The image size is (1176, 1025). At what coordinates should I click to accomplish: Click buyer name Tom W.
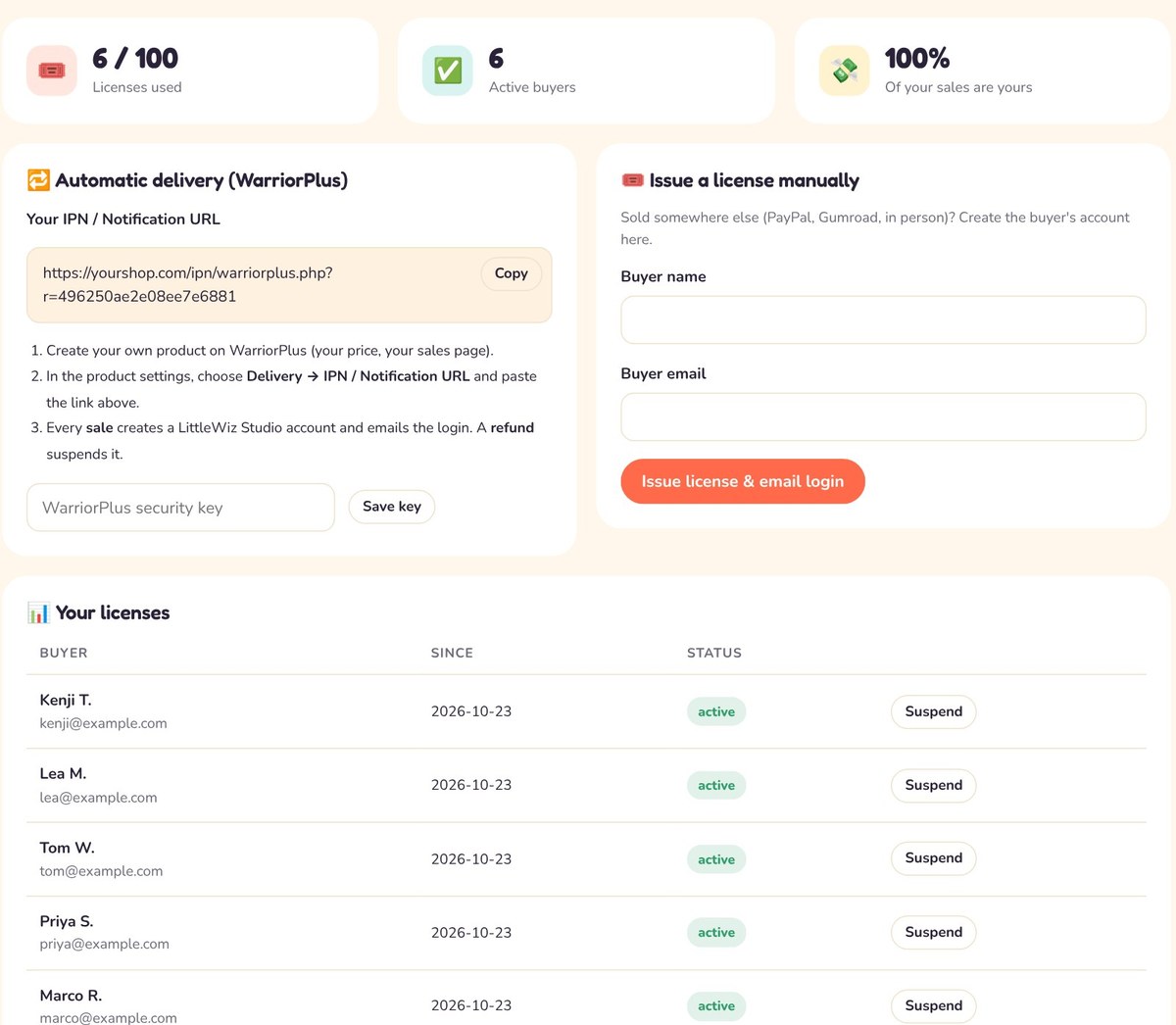(x=67, y=848)
